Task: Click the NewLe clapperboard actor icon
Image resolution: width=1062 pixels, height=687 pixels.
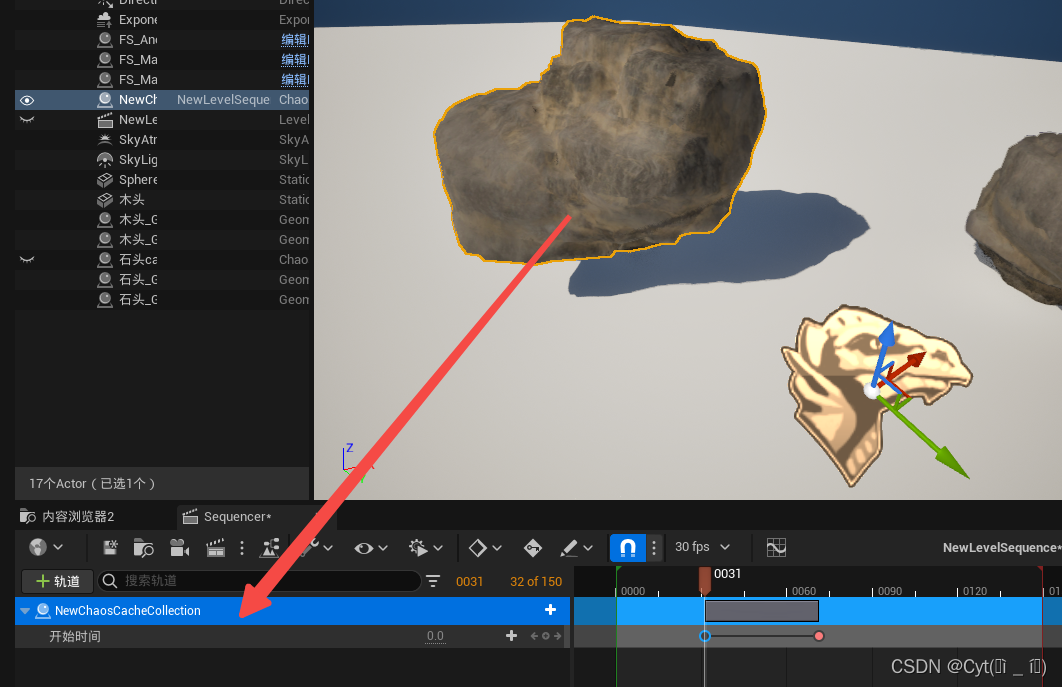Action: pos(104,120)
